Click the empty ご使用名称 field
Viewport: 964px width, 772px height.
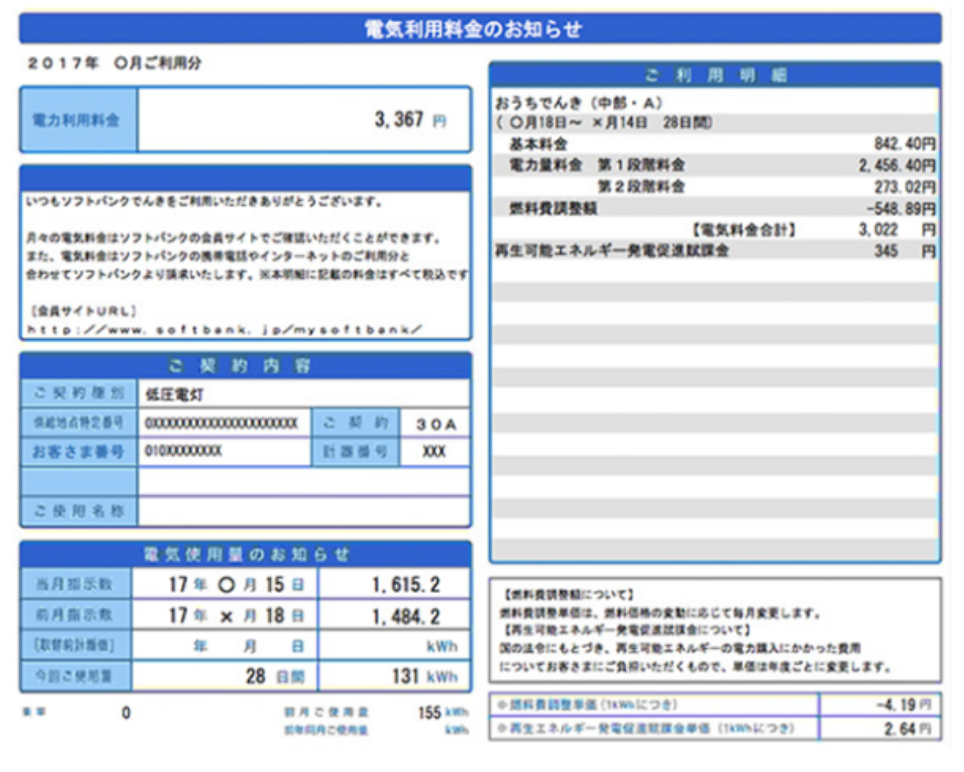coord(303,511)
